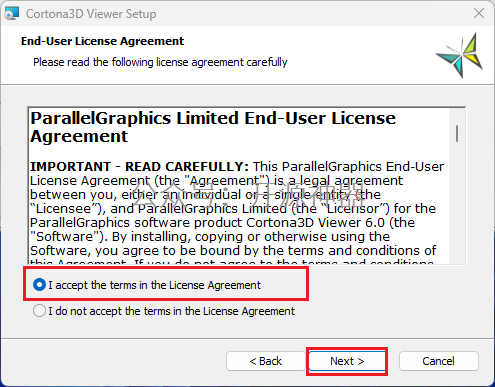Click the "End-User License Agreement" page heading
The height and width of the screenshot is (387, 495).
pos(102,41)
